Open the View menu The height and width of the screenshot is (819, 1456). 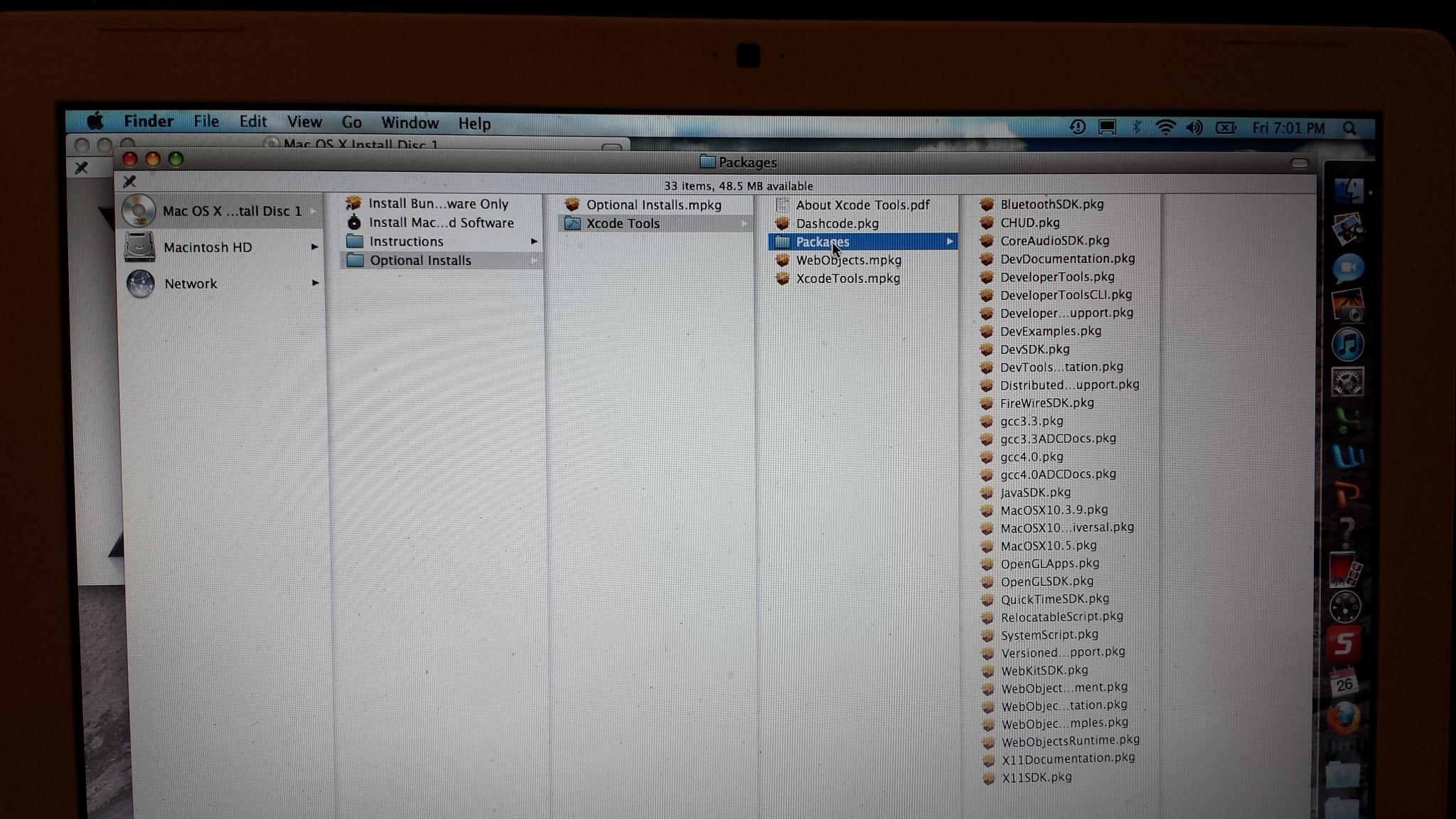click(x=304, y=122)
